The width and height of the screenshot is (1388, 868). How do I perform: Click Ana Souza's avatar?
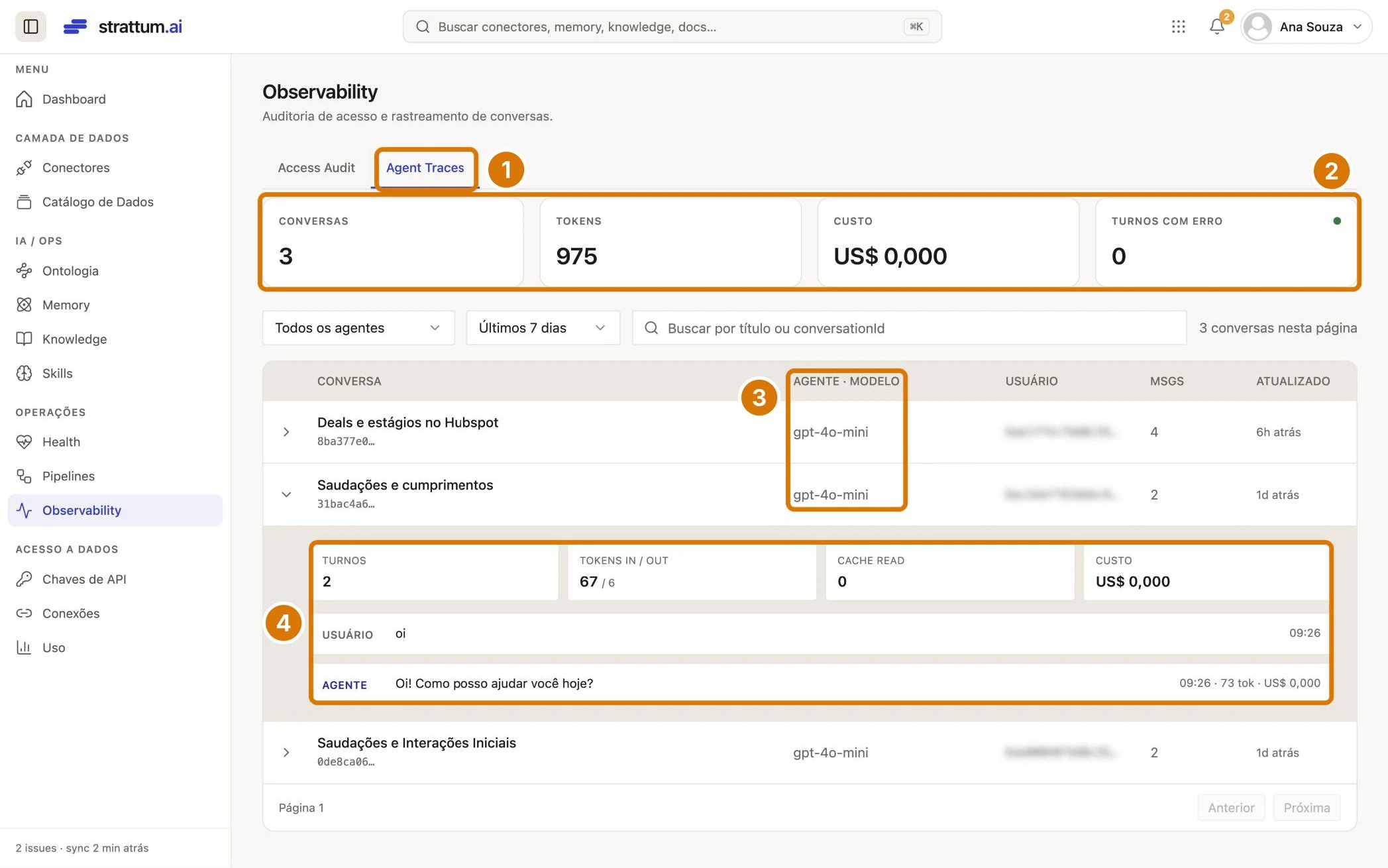click(x=1257, y=27)
